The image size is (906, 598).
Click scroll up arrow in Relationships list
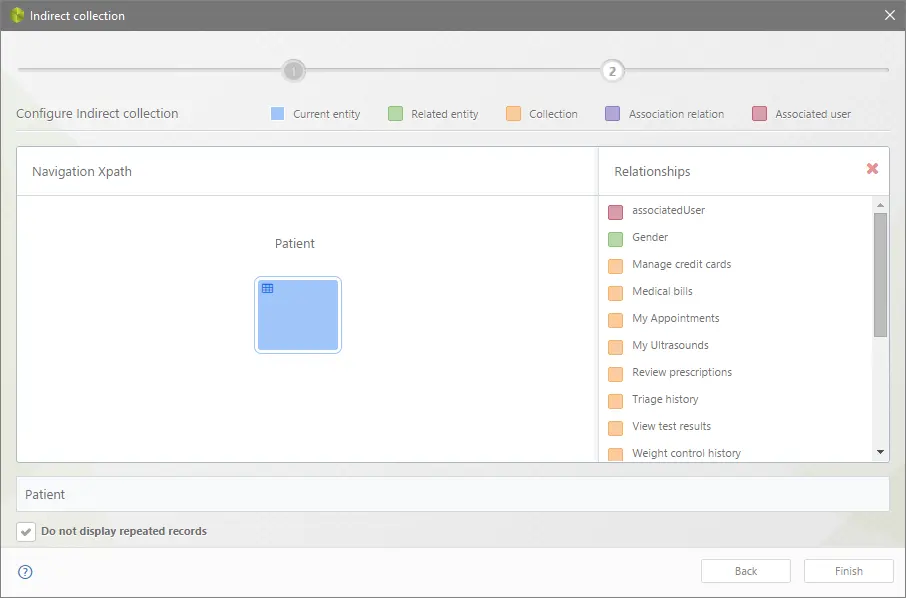(x=881, y=205)
